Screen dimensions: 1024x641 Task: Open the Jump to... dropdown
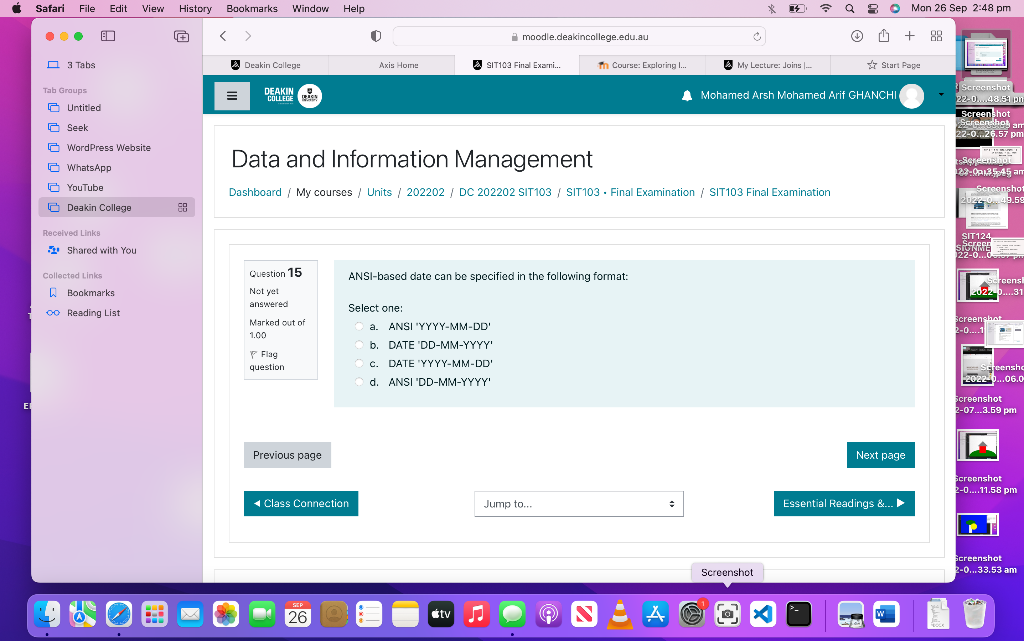pos(578,503)
